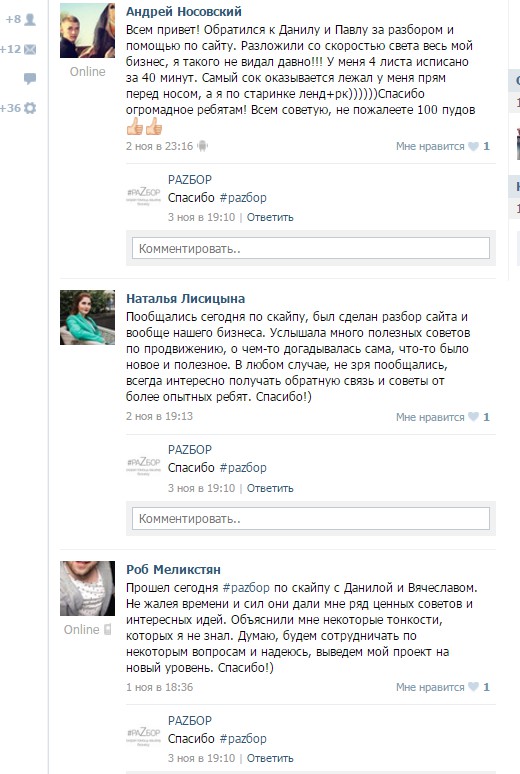The width and height of the screenshot is (520, 774).
Task: Like Андрей Носовский's post with the heart icon
Action: [473, 146]
